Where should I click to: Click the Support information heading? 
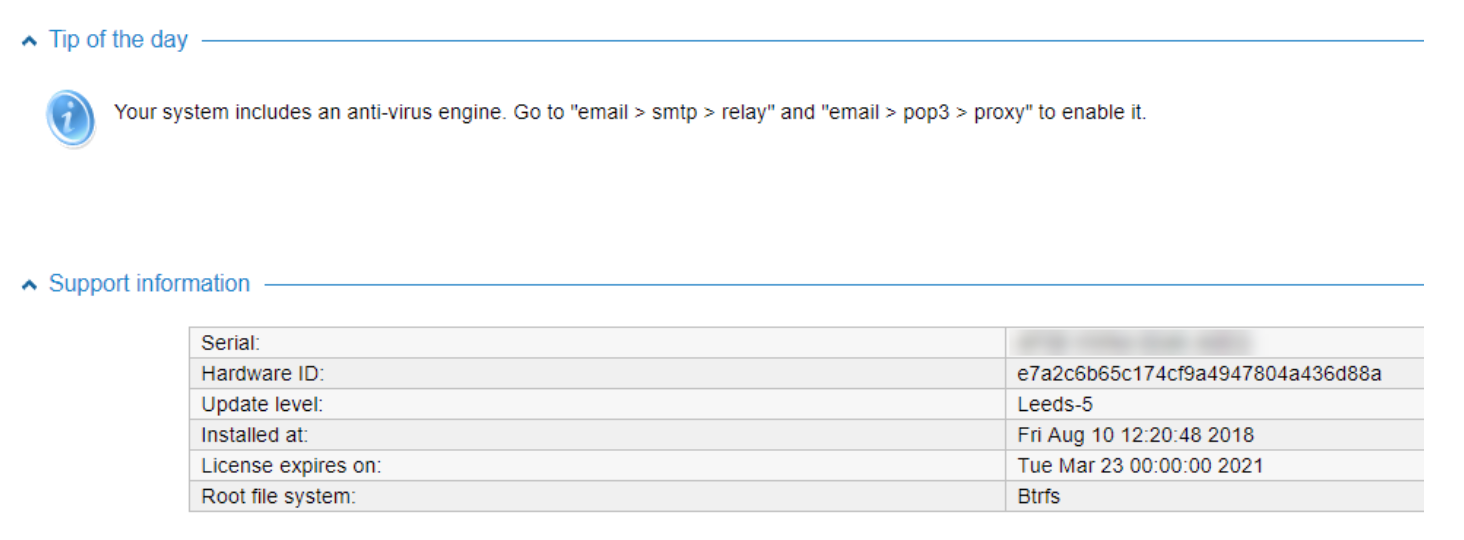[149, 284]
